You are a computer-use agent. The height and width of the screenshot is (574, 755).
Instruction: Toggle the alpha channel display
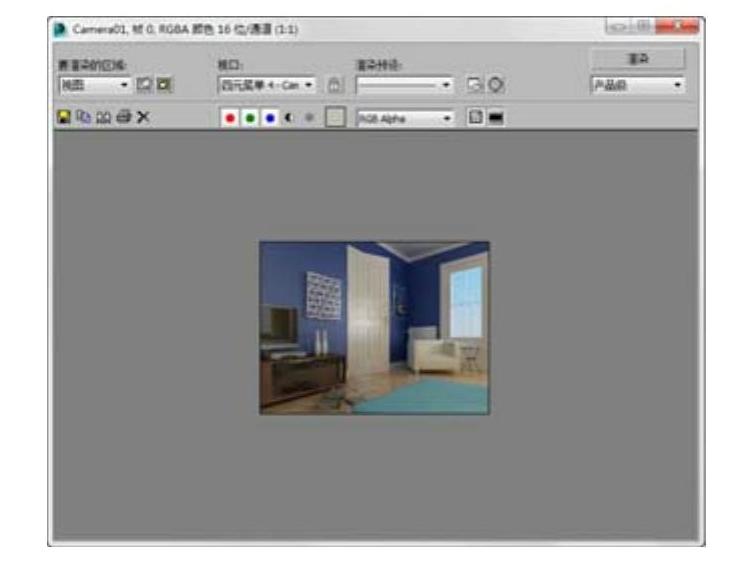(x=289, y=118)
